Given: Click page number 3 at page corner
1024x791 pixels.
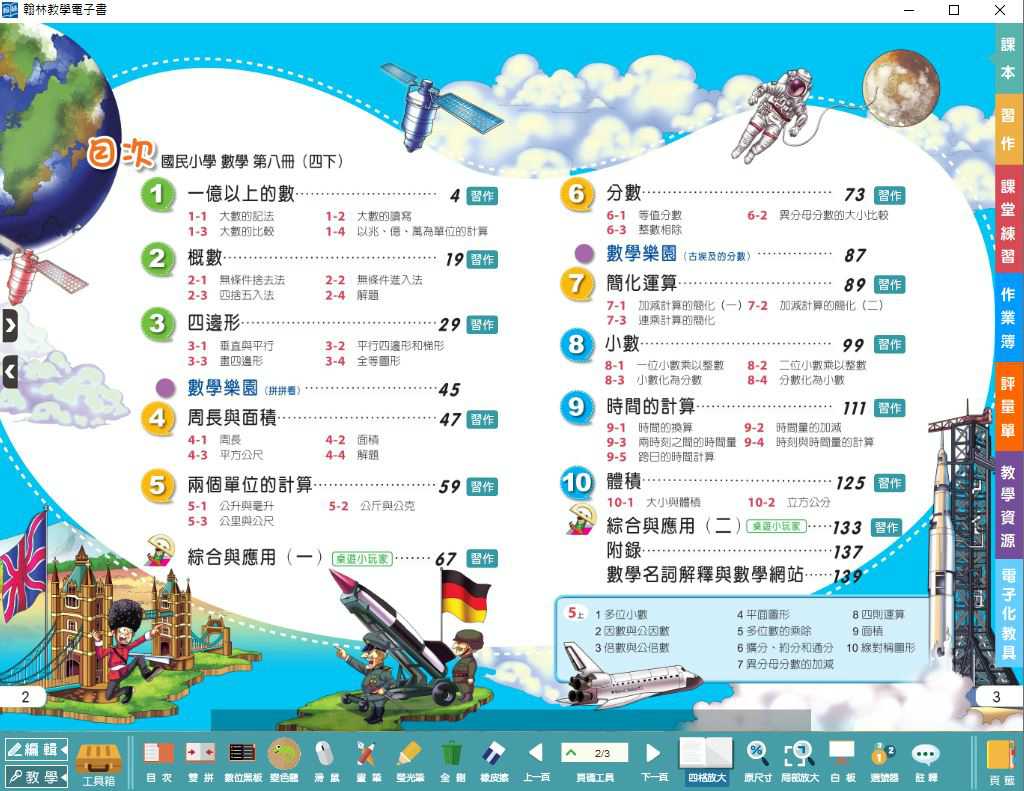Looking at the screenshot, I should [x=997, y=696].
